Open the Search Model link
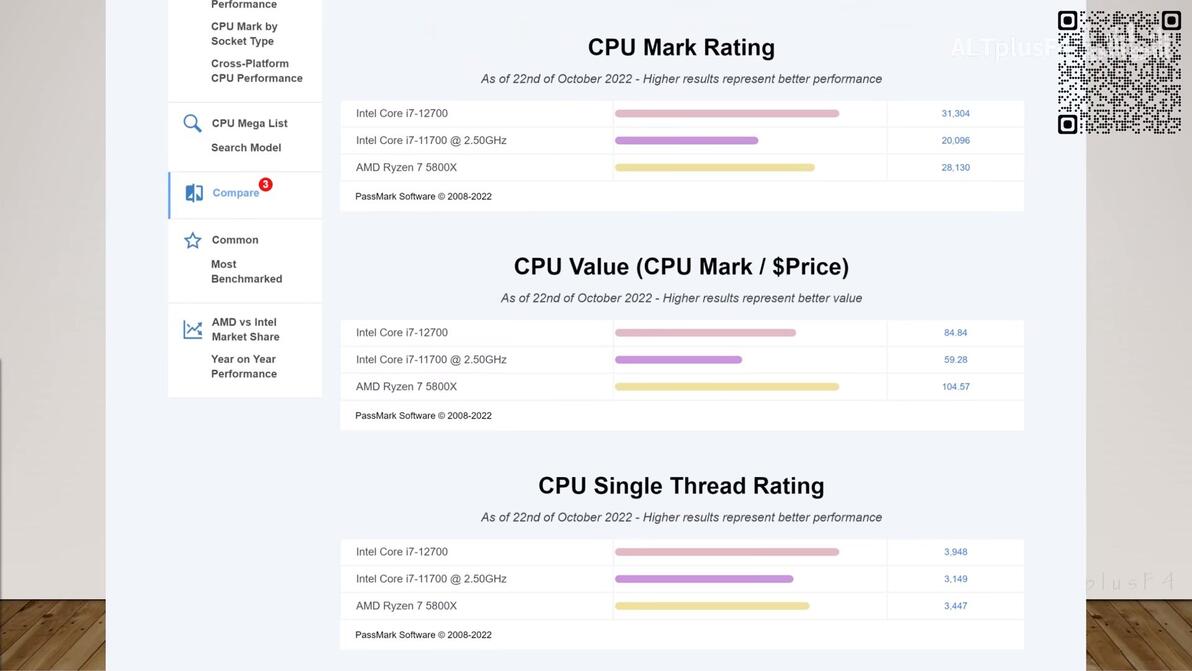The image size is (1192, 671). tap(246, 148)
